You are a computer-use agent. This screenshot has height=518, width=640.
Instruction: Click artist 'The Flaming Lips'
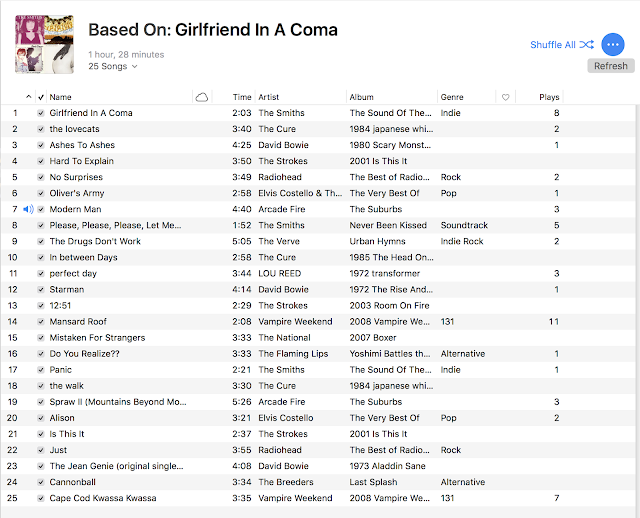[293, 353]
